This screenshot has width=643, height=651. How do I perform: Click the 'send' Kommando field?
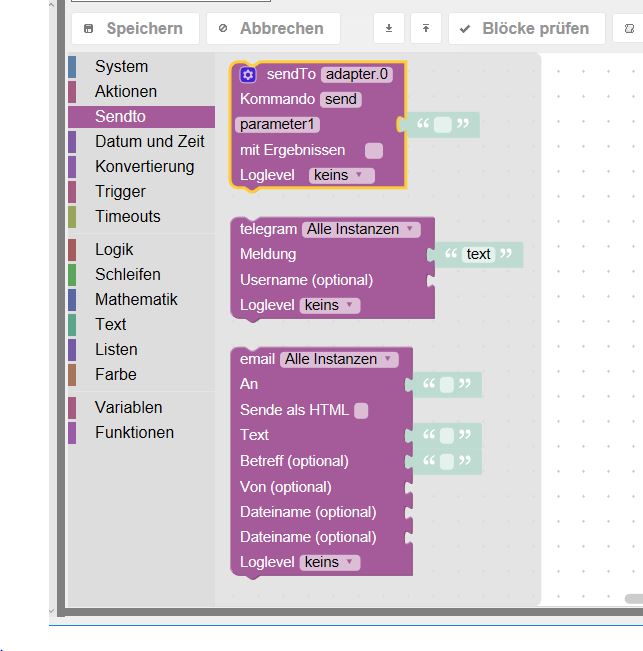pos(341,99)
